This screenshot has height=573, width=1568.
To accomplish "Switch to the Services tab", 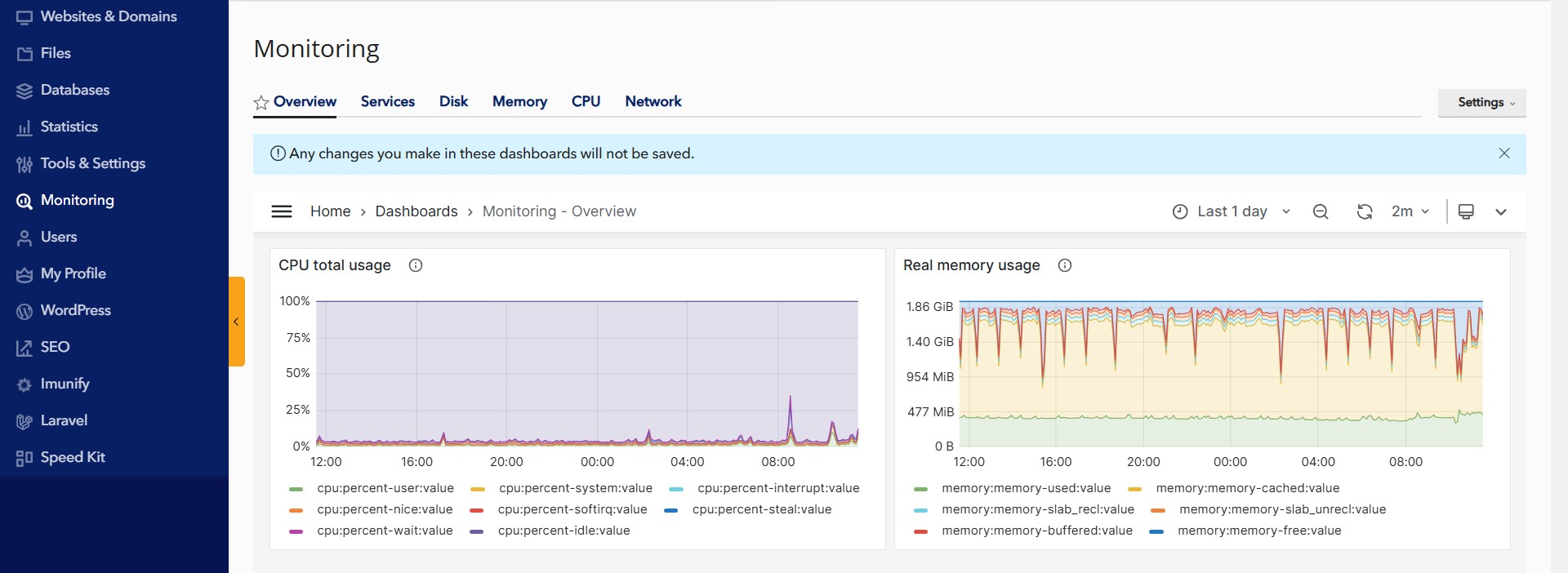I will pos(388,102).
